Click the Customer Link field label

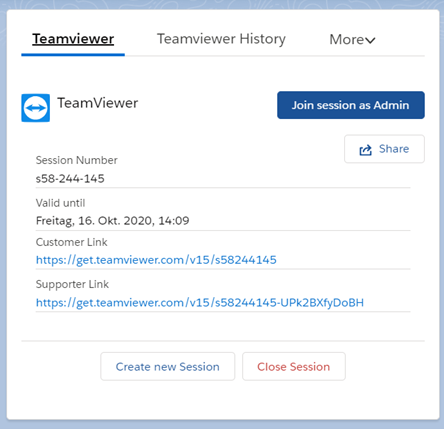[71, 242]
